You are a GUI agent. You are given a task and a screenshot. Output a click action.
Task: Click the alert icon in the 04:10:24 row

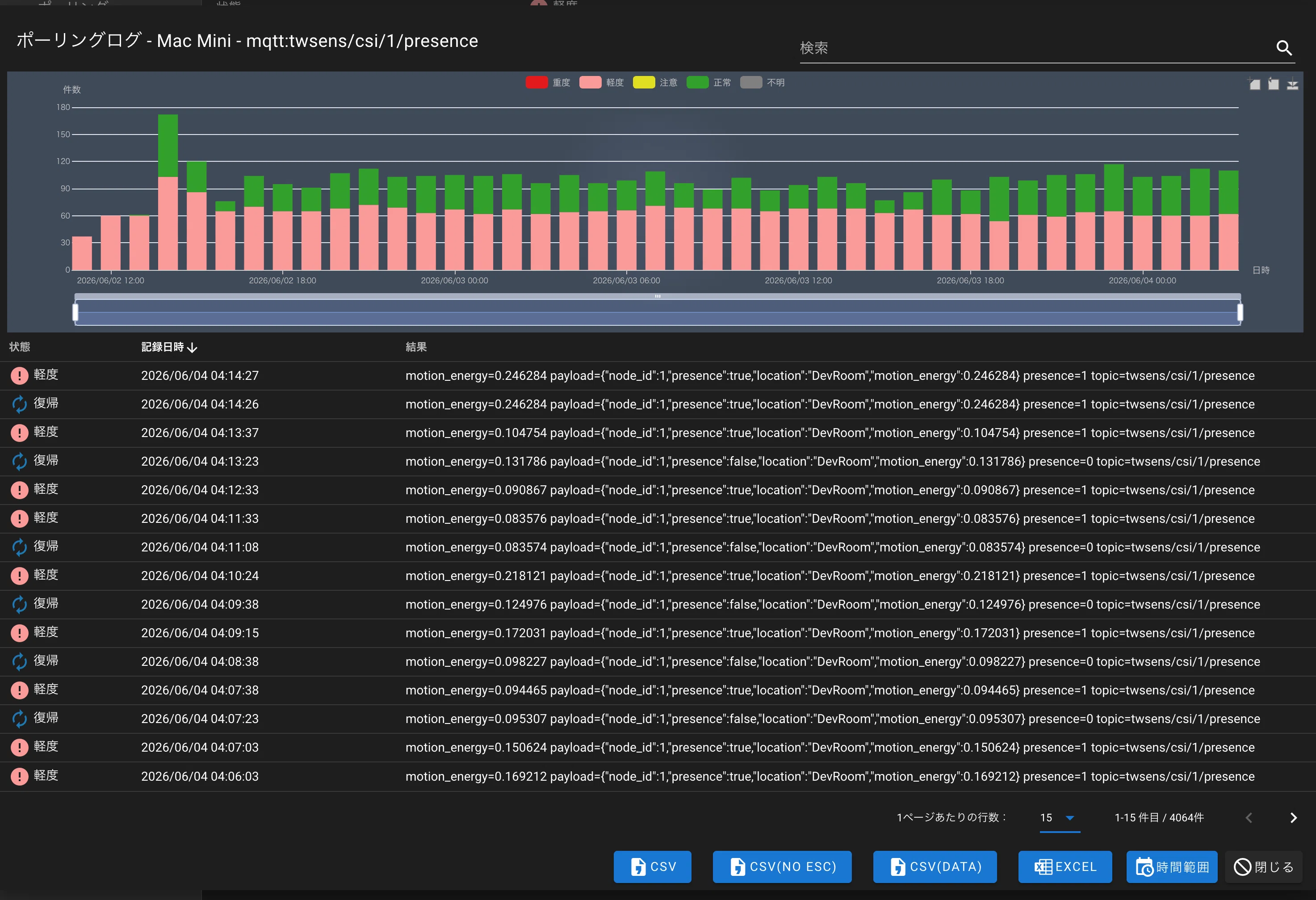click(19, 576)
